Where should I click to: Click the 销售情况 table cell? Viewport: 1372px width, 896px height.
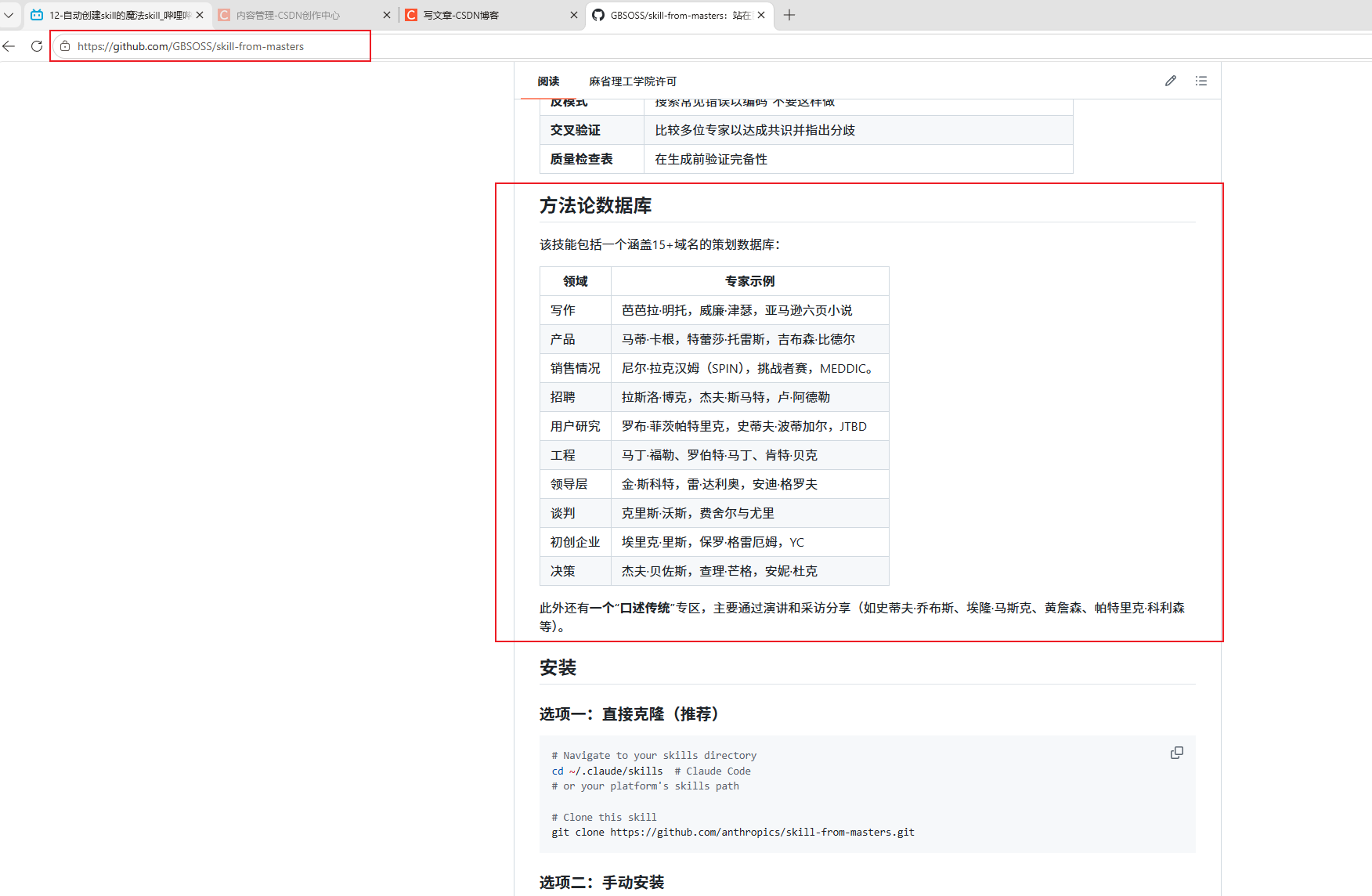click(x=576, y=368)
